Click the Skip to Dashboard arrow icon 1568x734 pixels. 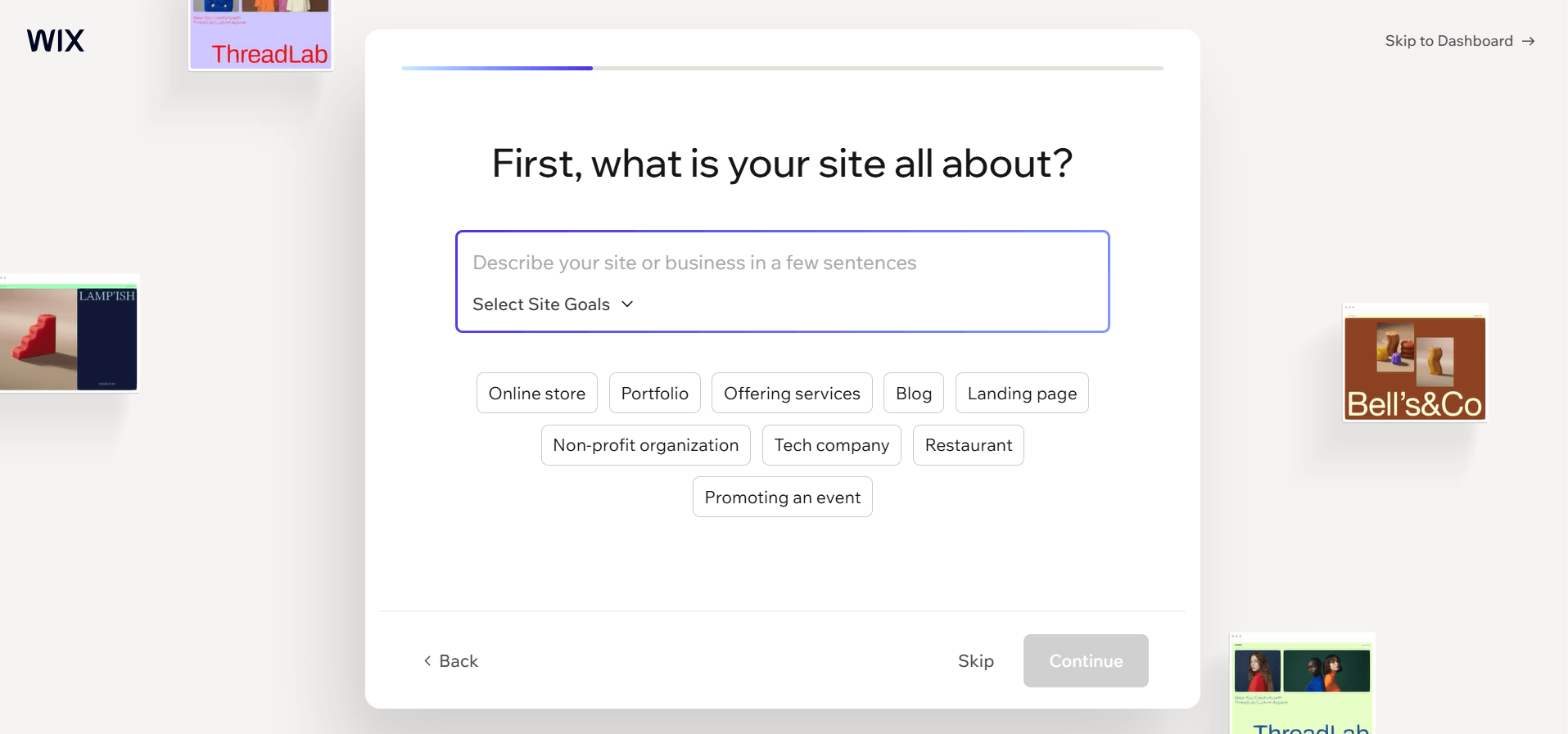click(x=1528, y=40)
